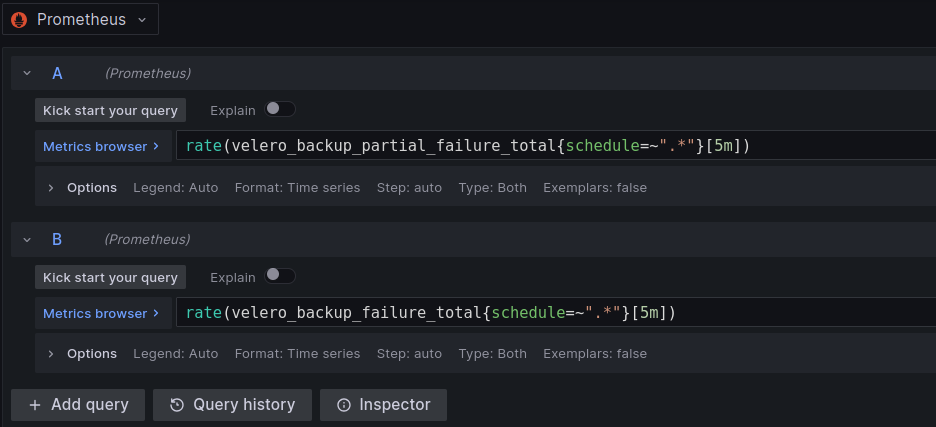Click Format: Time series in query B options
The image size is (936, 427).
click(297, 354)
